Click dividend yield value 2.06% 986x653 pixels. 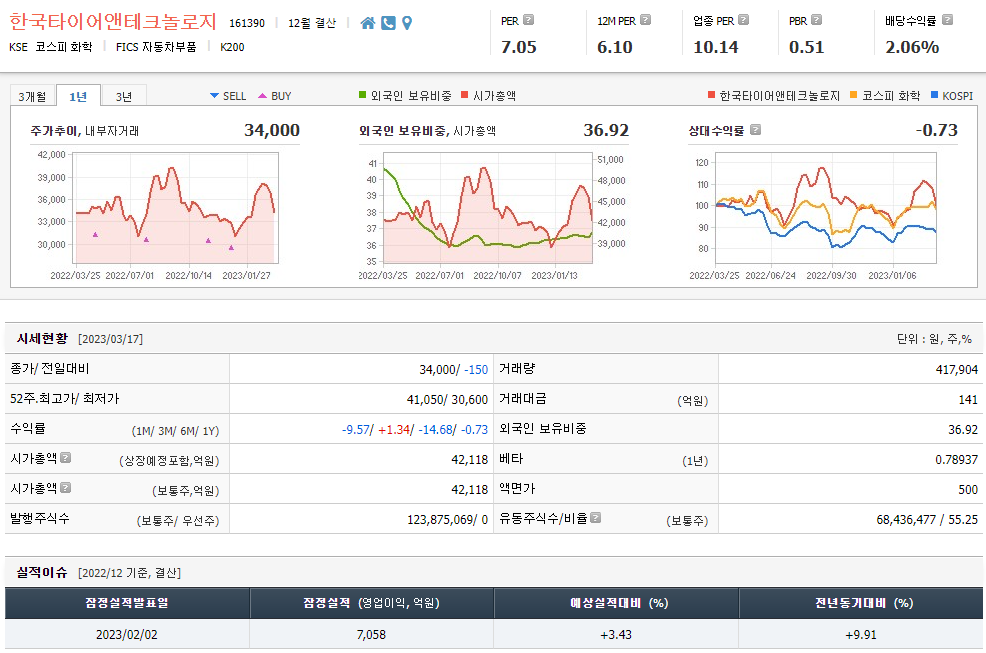click(912, 47)
